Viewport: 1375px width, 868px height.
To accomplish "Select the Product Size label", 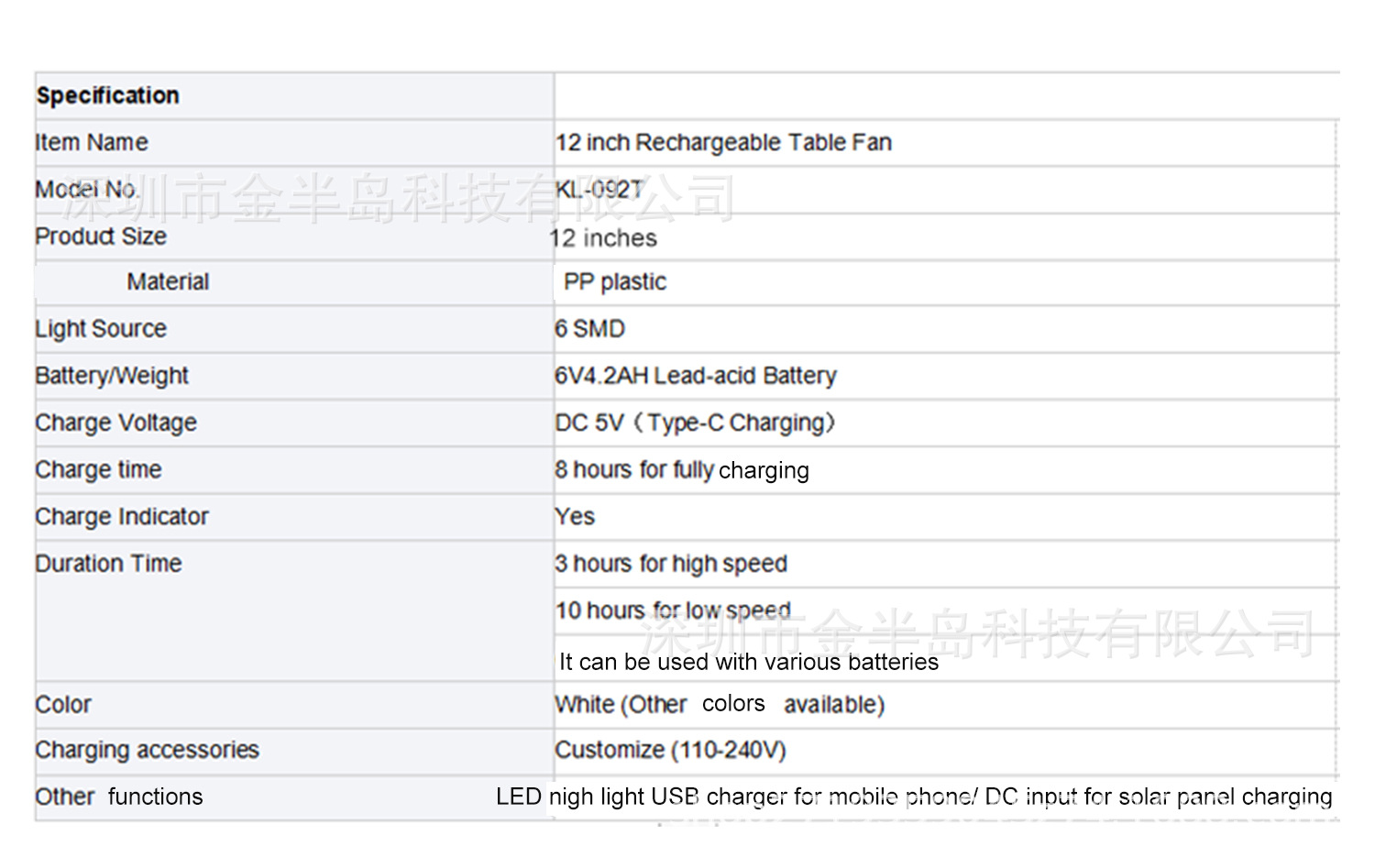I will pyautogui.click(x=101, y=236).
